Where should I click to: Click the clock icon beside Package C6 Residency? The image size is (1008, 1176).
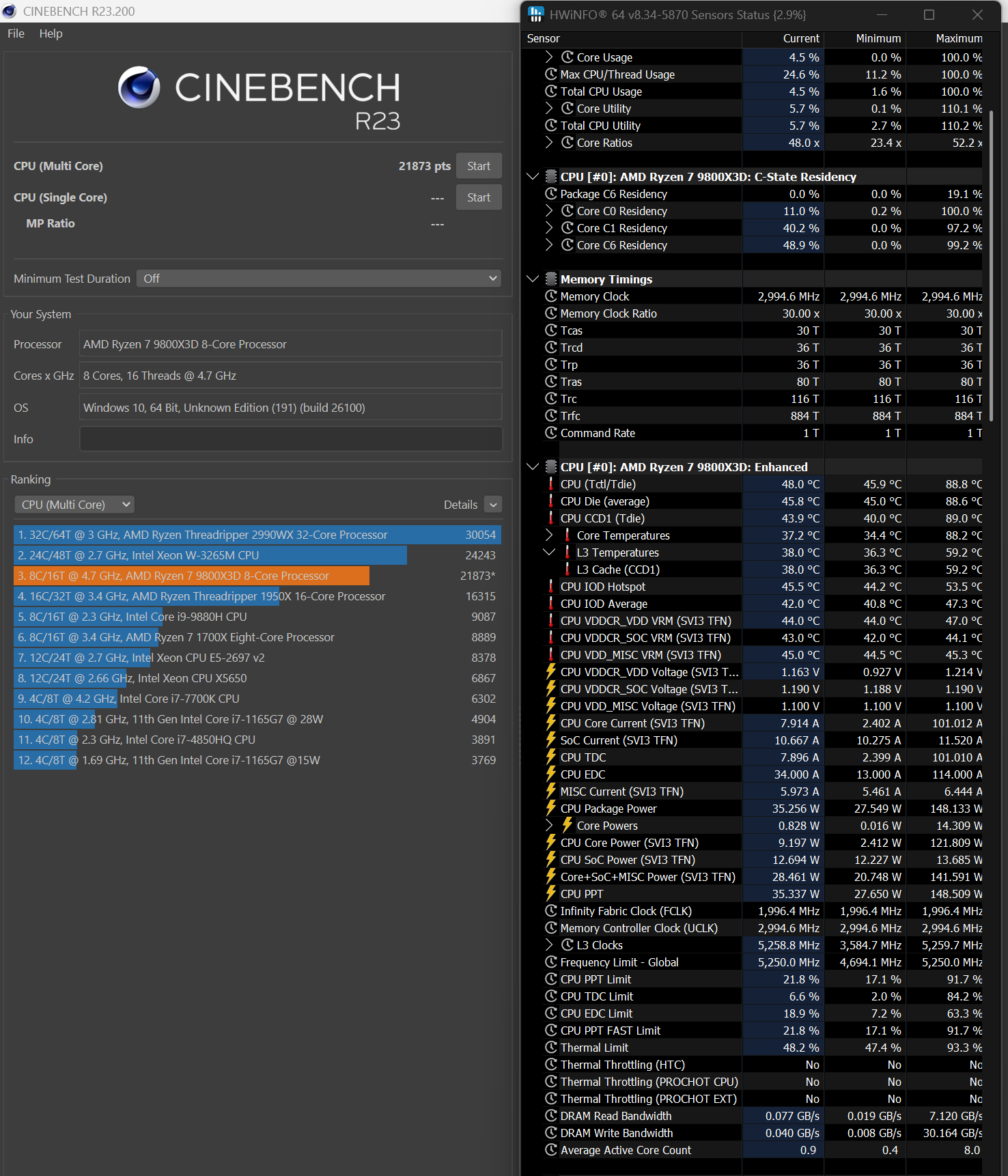pyautogui.click(x=551, y=194)
